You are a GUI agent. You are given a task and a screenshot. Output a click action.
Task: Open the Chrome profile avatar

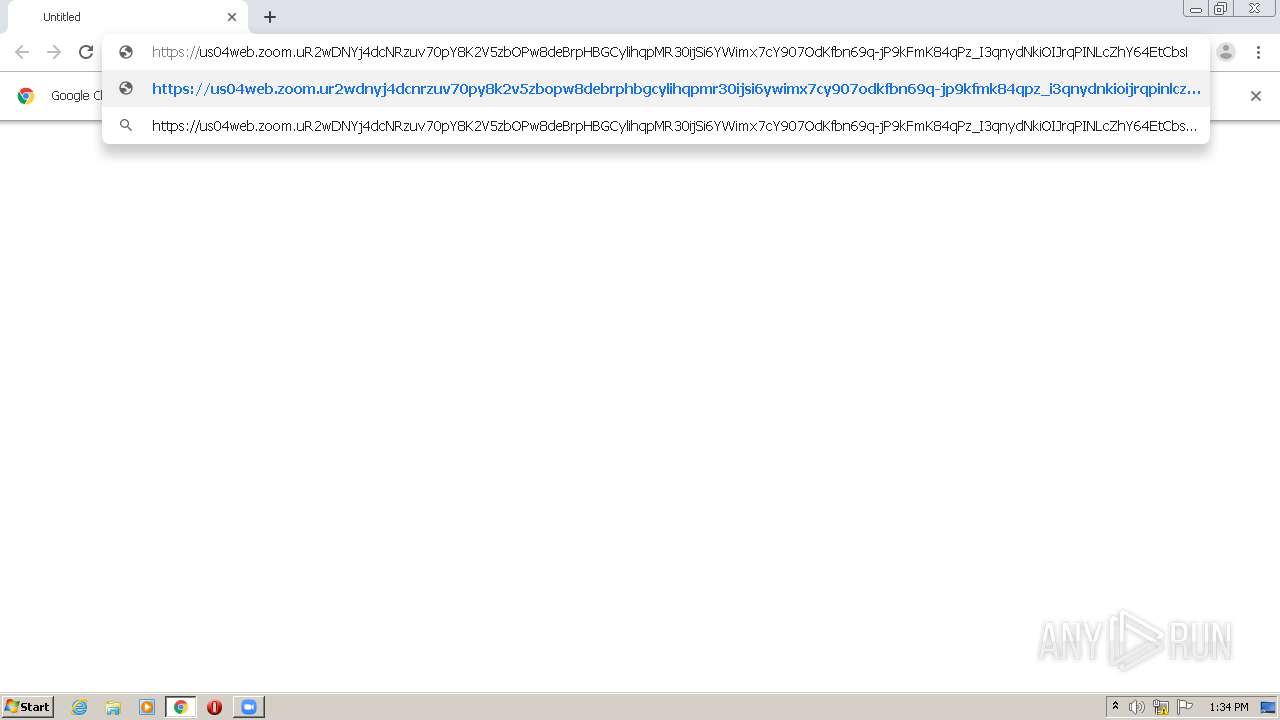coord(1226,52)
